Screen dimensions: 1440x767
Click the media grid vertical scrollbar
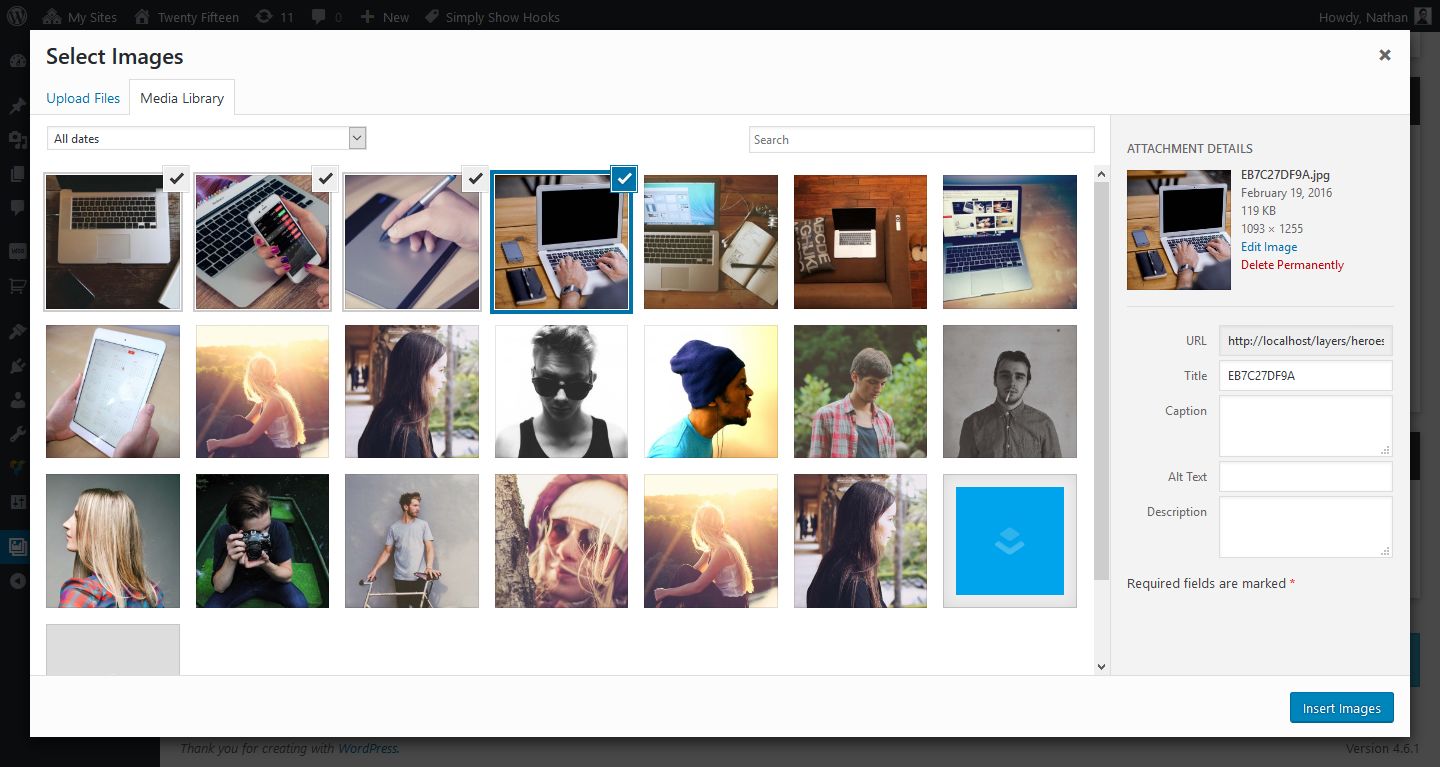click(x=1102, y=380)
